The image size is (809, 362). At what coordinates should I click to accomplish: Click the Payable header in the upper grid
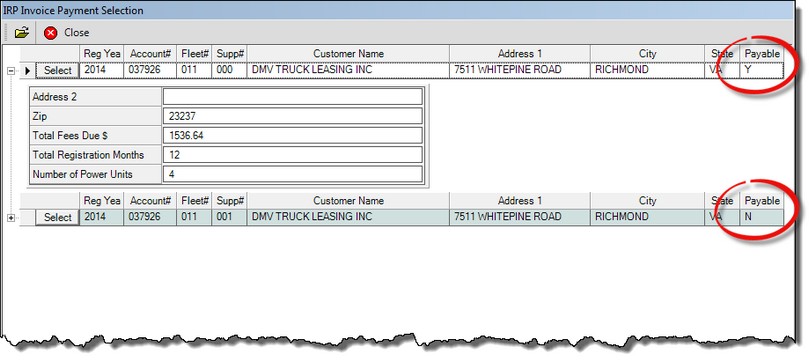point(762,54)
